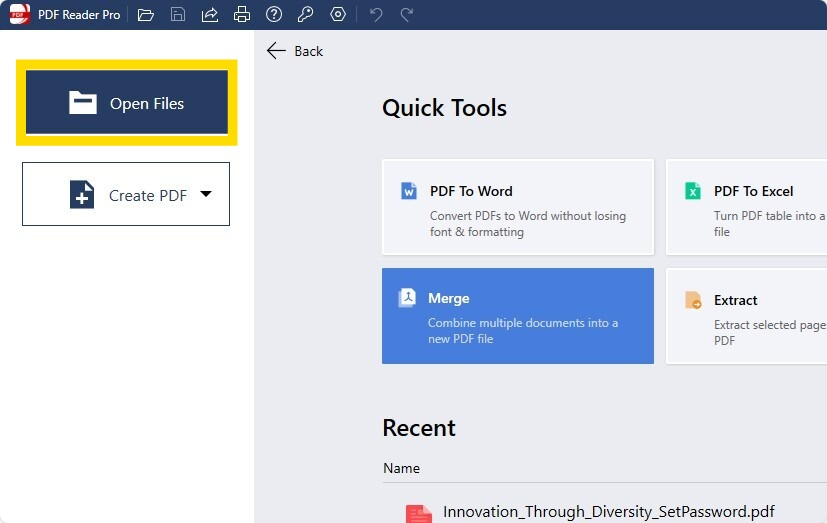Click the Name column header in Recent
The image size is (827, 523).
point(401,468)
